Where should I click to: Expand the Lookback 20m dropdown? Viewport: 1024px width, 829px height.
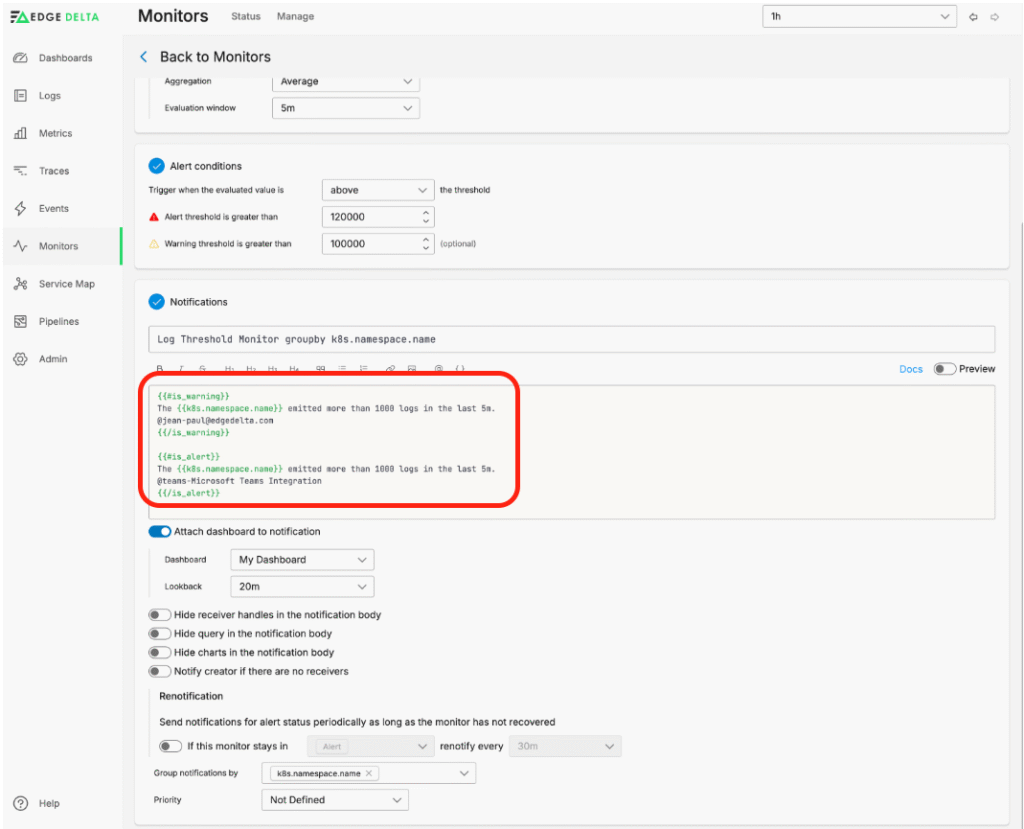point(302,587)
